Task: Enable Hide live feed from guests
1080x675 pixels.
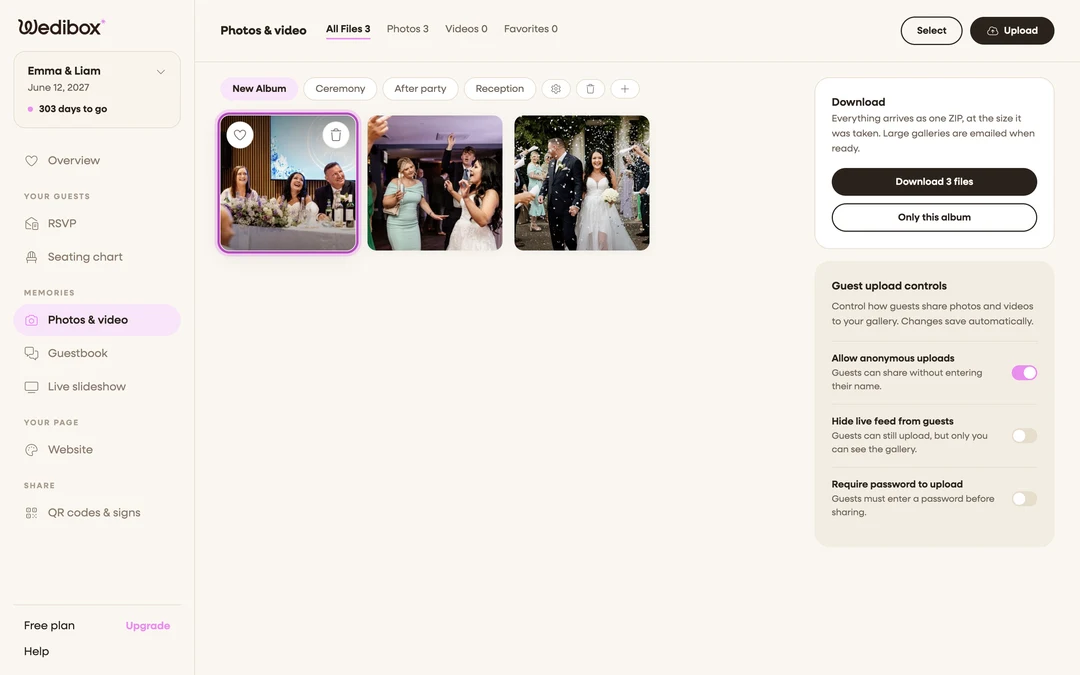Action: tap(1024, 436)
